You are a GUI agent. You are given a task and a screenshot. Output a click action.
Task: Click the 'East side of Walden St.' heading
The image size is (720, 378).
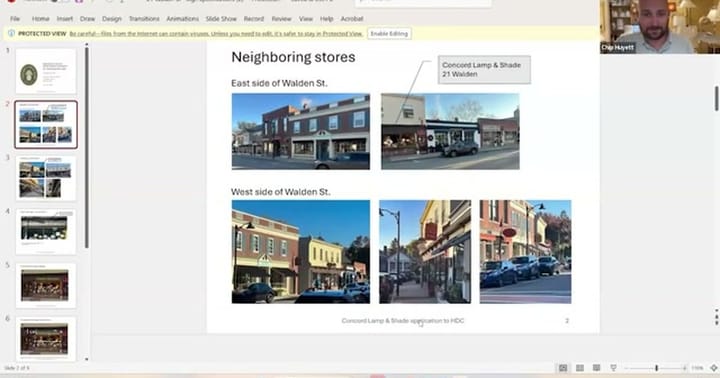[279, 83]
